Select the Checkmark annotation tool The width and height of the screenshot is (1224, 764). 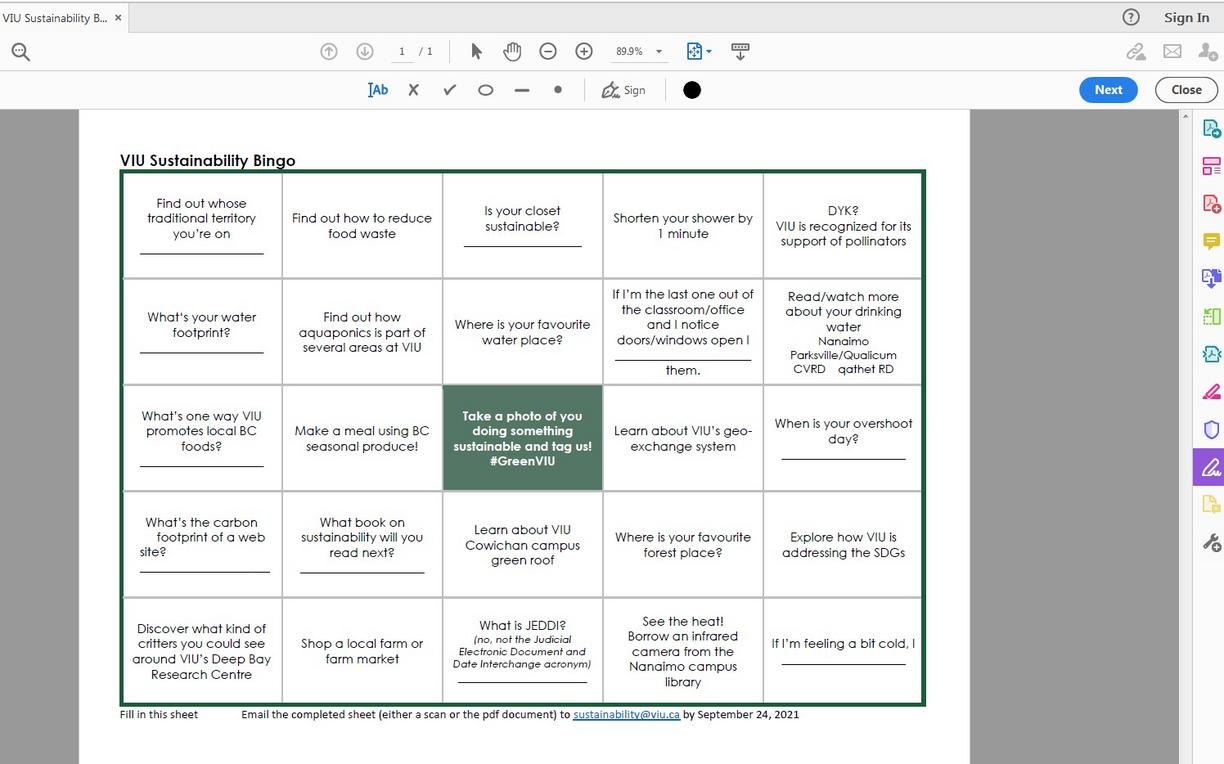point(449,89)
